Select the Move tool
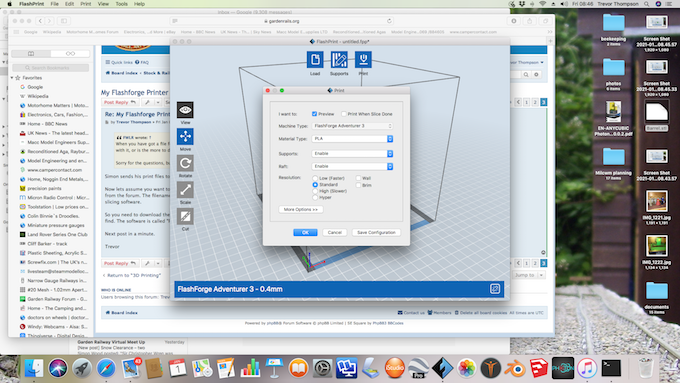 [x=185, y=137]
